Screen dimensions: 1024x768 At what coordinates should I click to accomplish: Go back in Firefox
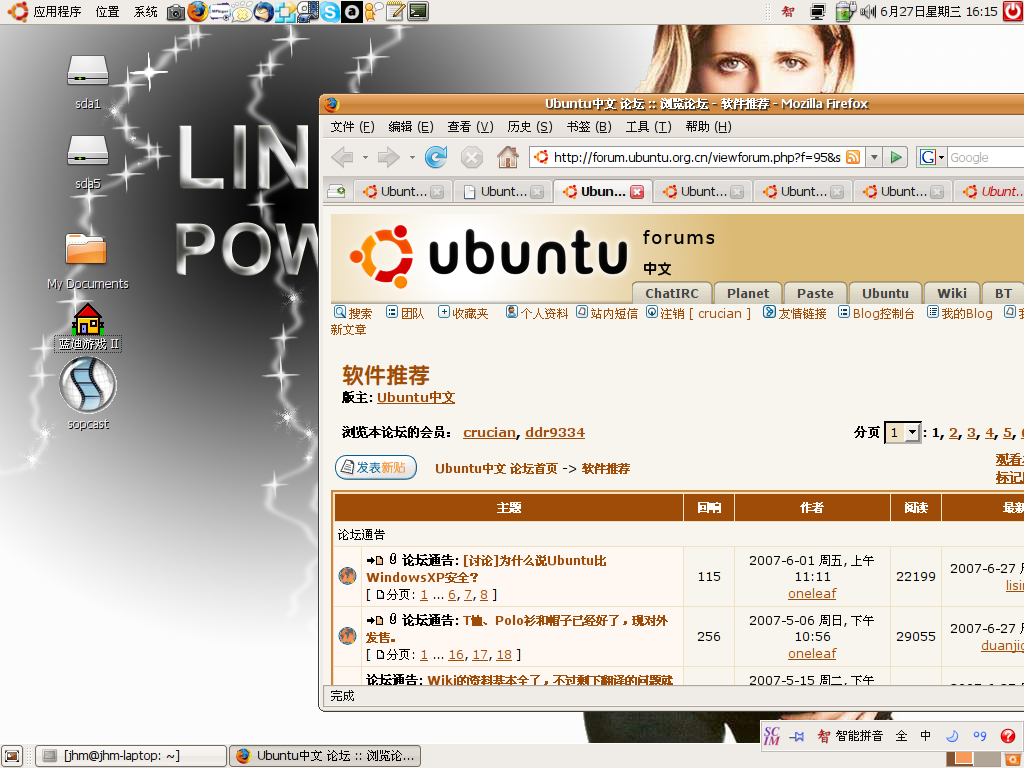(x=343, y=157)
